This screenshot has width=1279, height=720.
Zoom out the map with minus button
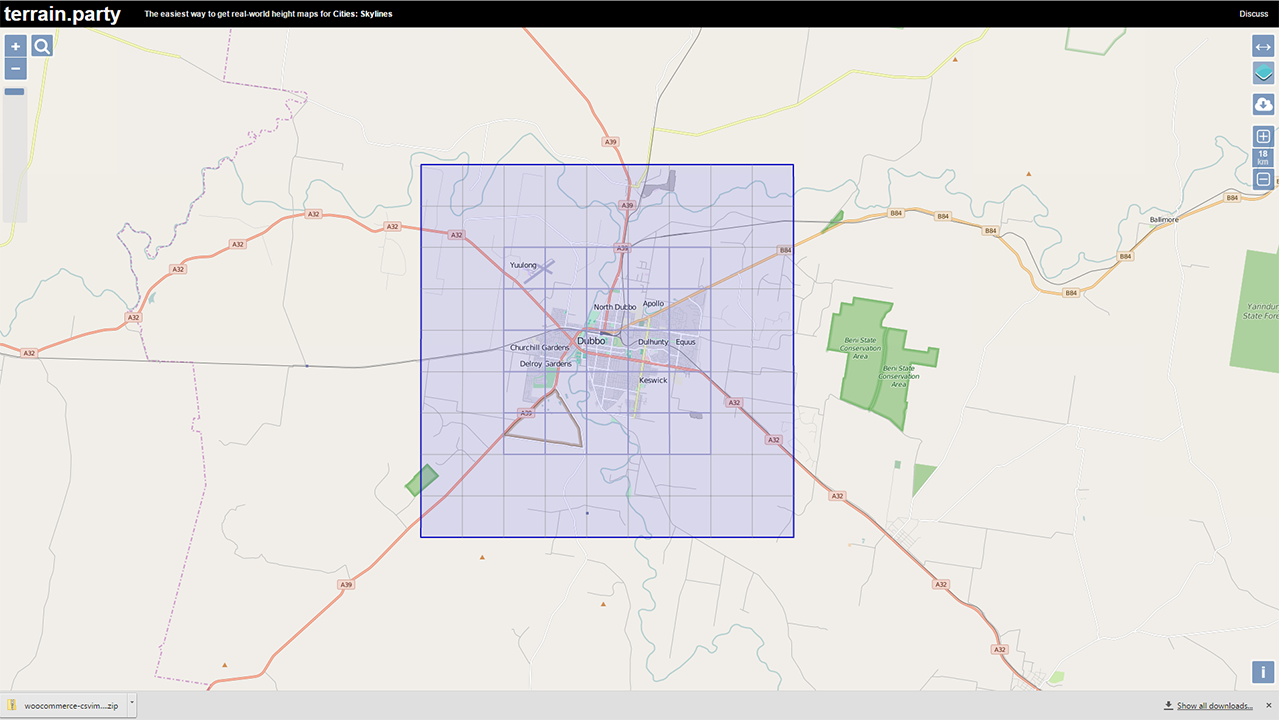coord(15,69)
